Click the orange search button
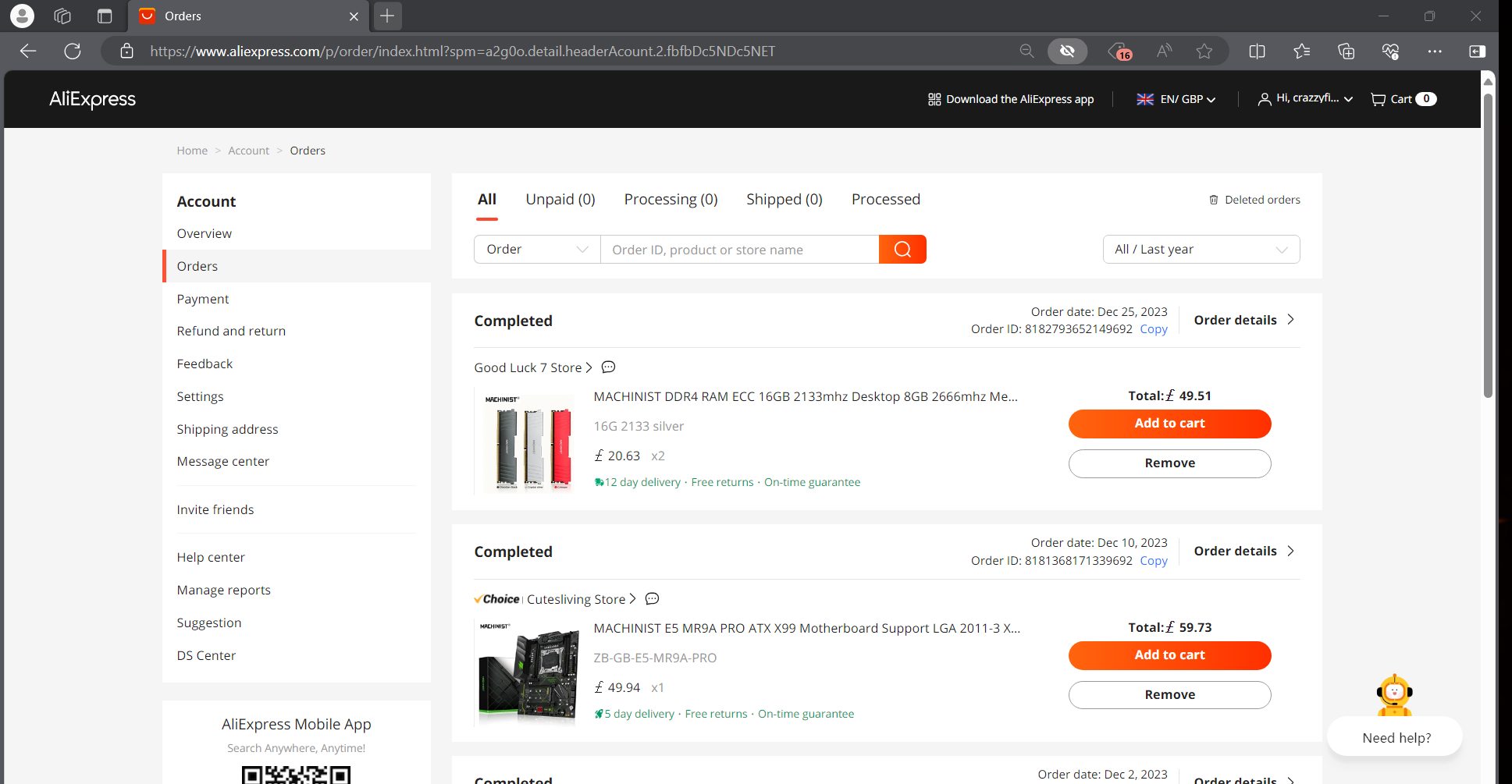 tap(902, 250)
